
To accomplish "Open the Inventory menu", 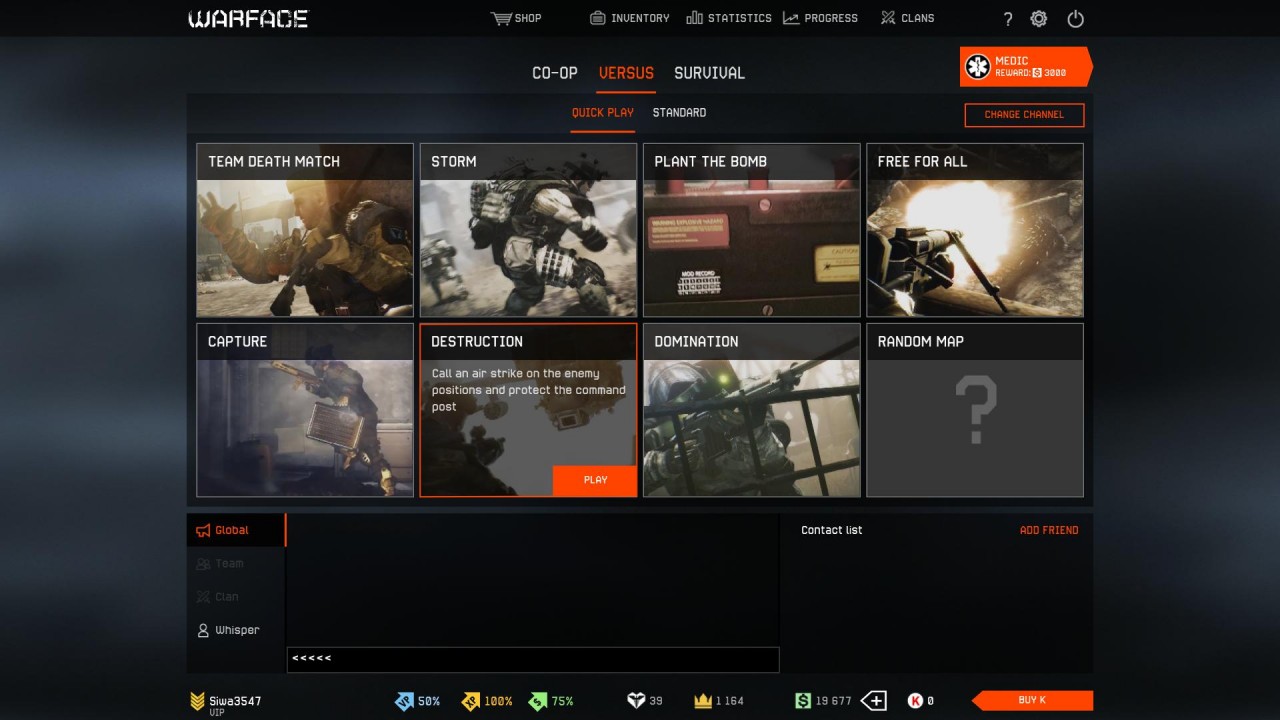I will (x=629, y=18).
